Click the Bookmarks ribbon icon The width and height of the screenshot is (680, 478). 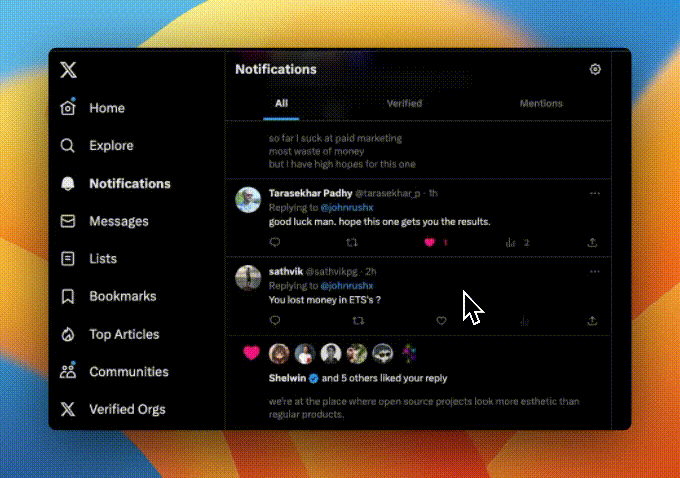(x=68, y=297)
